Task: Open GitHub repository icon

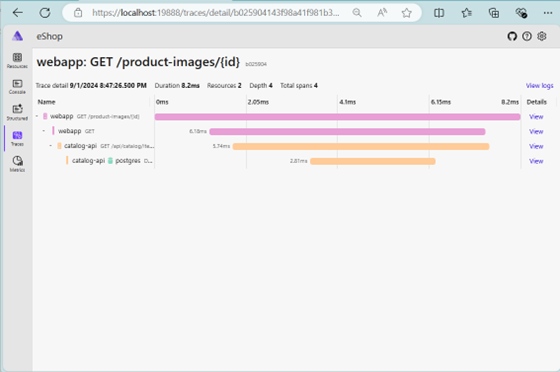Action: pyautogui.click(x=512, y=36)
